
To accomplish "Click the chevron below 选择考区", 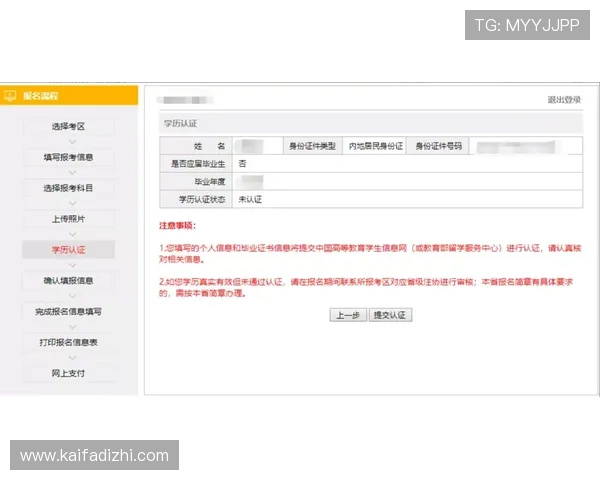I will (x=72, y=142).
